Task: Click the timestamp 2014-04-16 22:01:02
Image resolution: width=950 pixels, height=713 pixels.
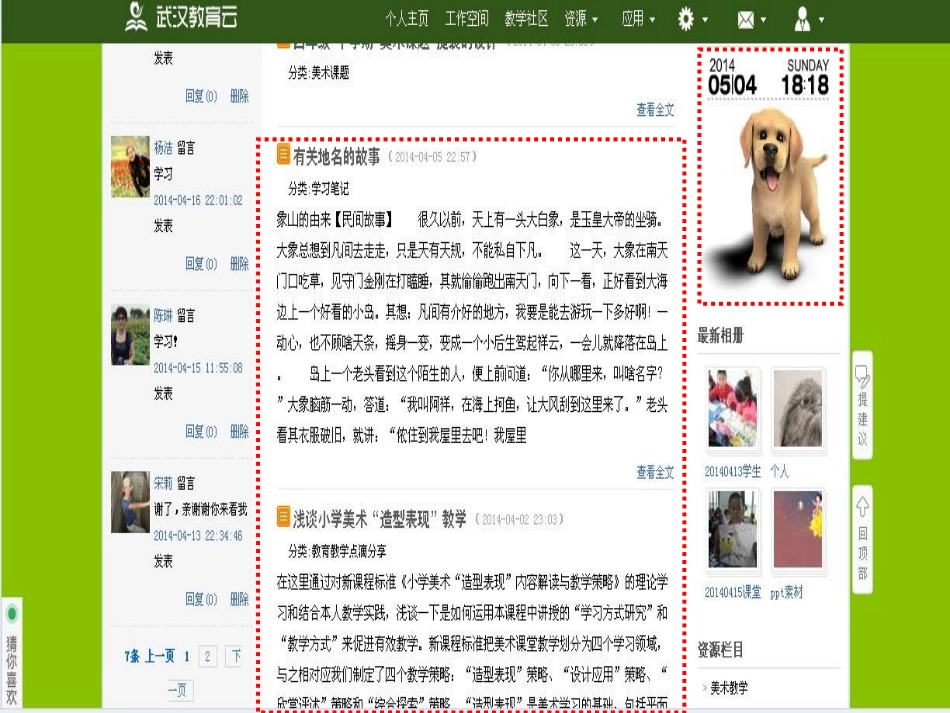Action: coord(198,201)
